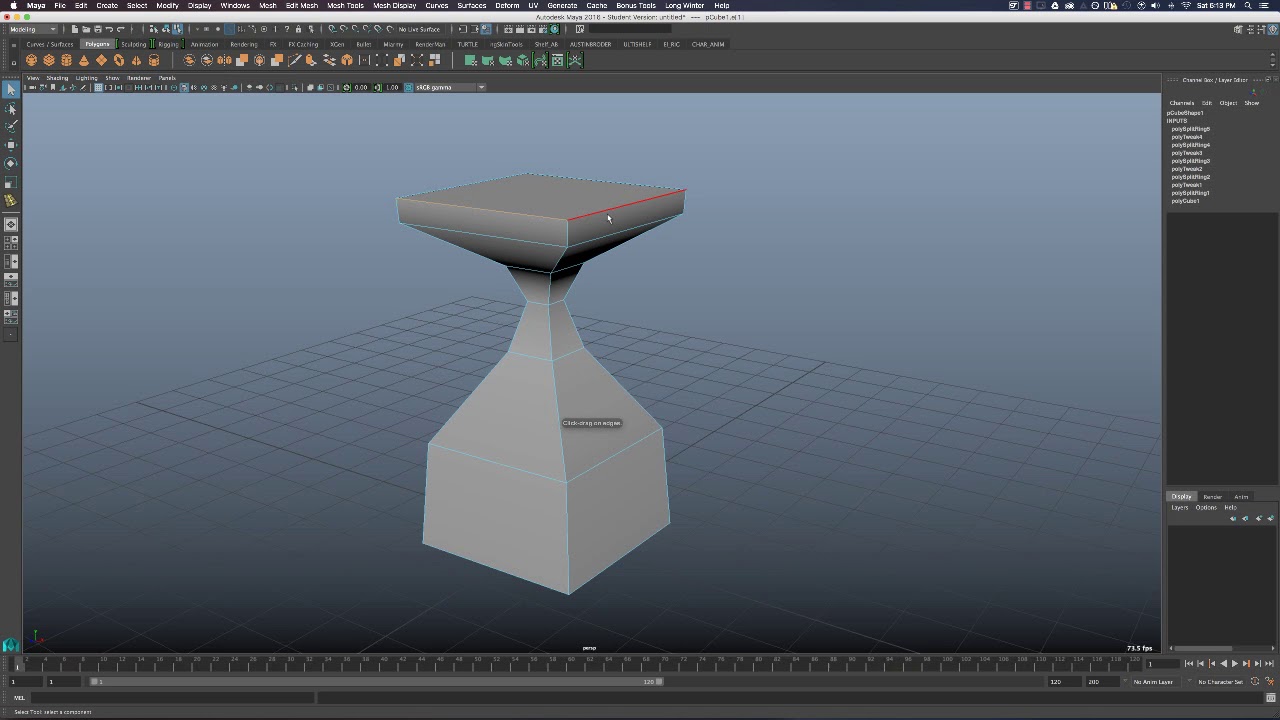
Task: Switch to the Animation shelf tab
Action: pyautogui.click(x=204, y=44)
